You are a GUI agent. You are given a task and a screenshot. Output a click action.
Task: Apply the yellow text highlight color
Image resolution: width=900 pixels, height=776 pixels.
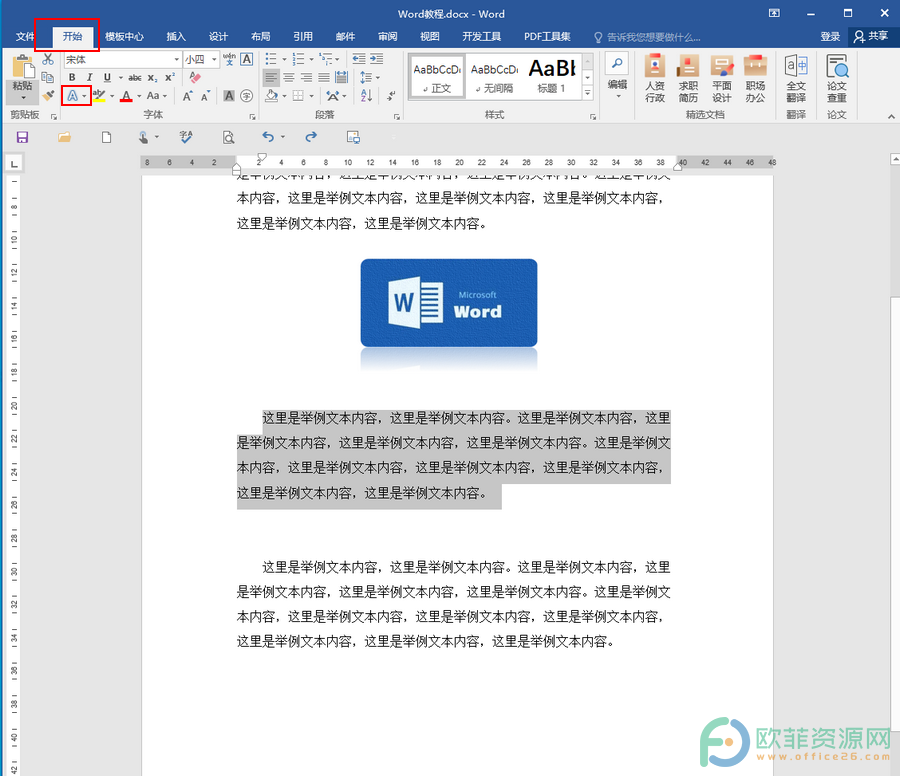pos(99,96)
